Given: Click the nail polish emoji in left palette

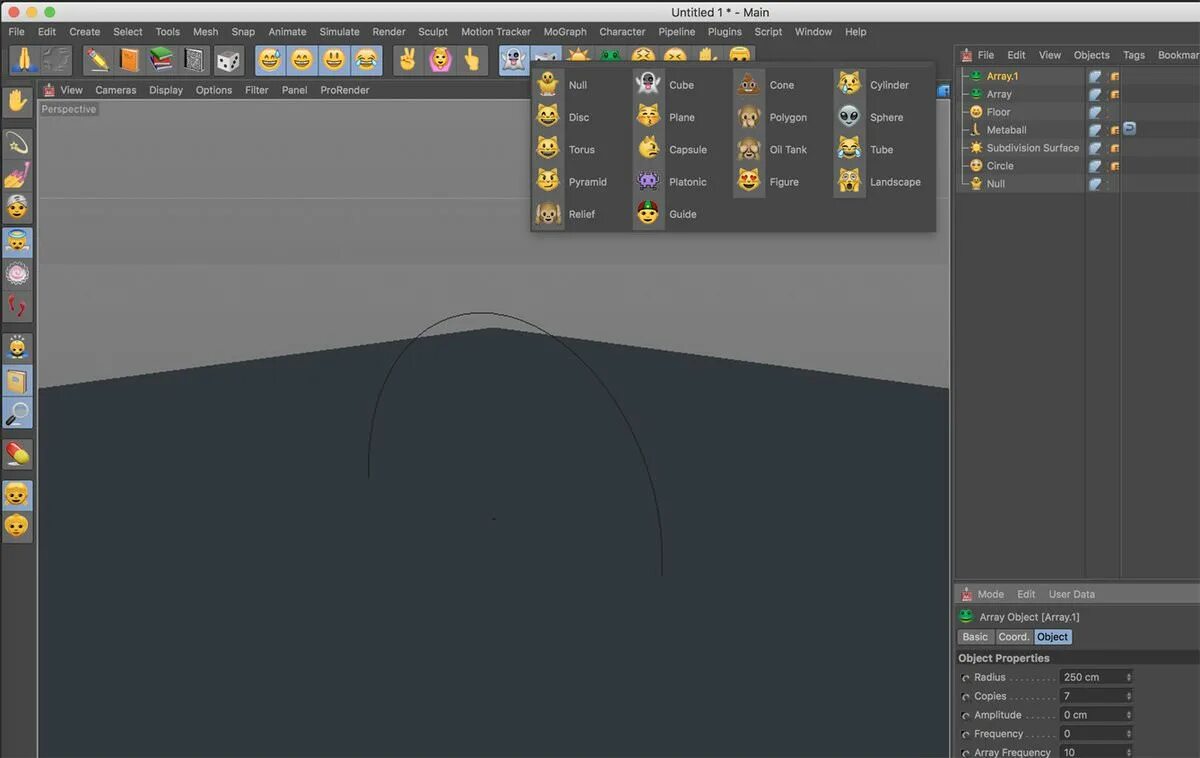Looking at the screenshot, I should coord(17,176).
